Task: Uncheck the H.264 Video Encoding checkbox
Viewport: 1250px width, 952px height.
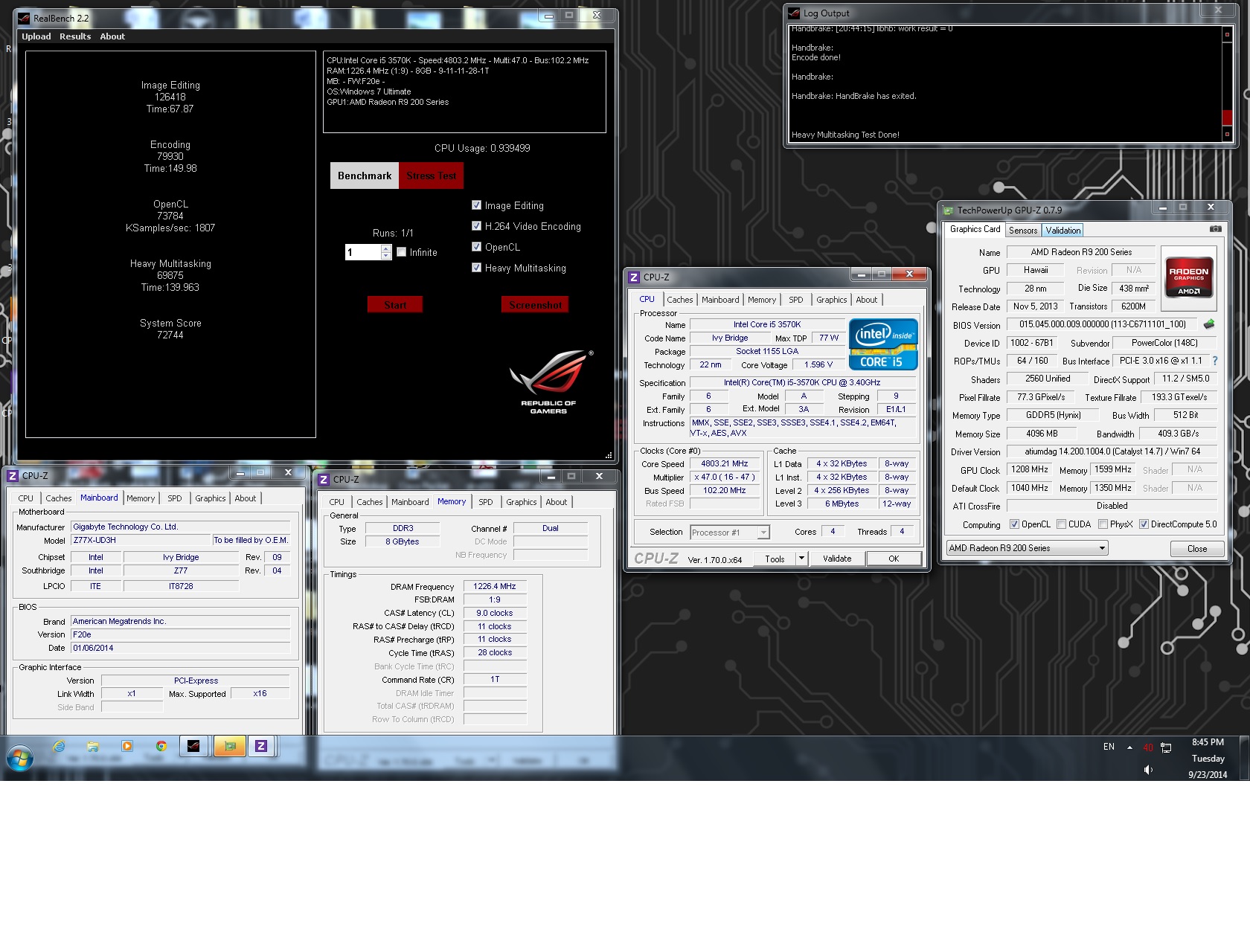Action: (x=476, y=225)
